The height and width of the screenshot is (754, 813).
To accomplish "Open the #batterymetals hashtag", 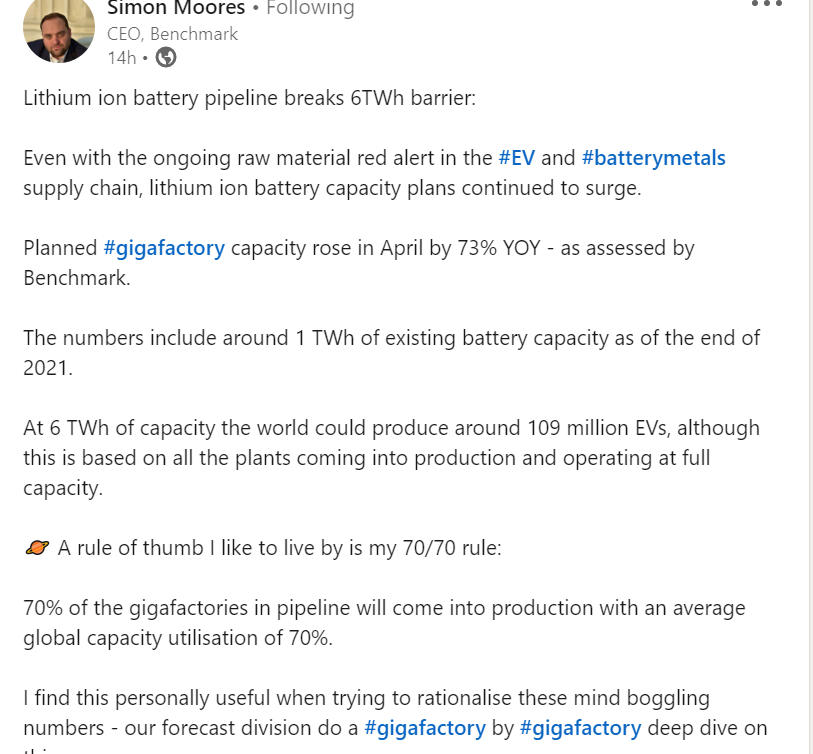I will click(653, 158).
